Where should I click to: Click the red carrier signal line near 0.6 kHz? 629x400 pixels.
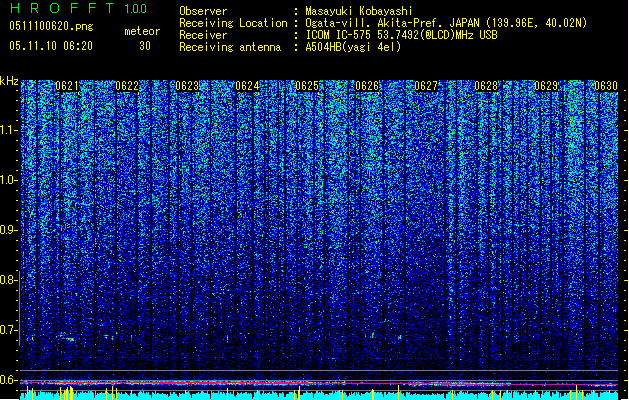319,384
